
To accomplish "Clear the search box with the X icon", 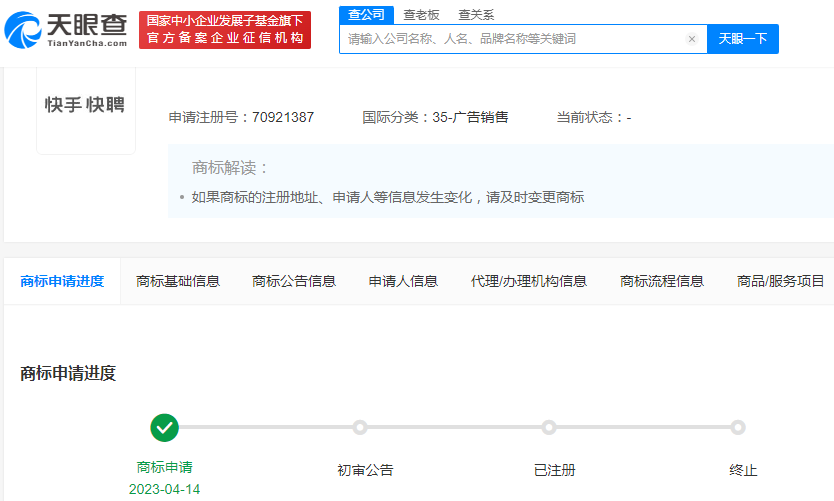I will coord(691,39).
